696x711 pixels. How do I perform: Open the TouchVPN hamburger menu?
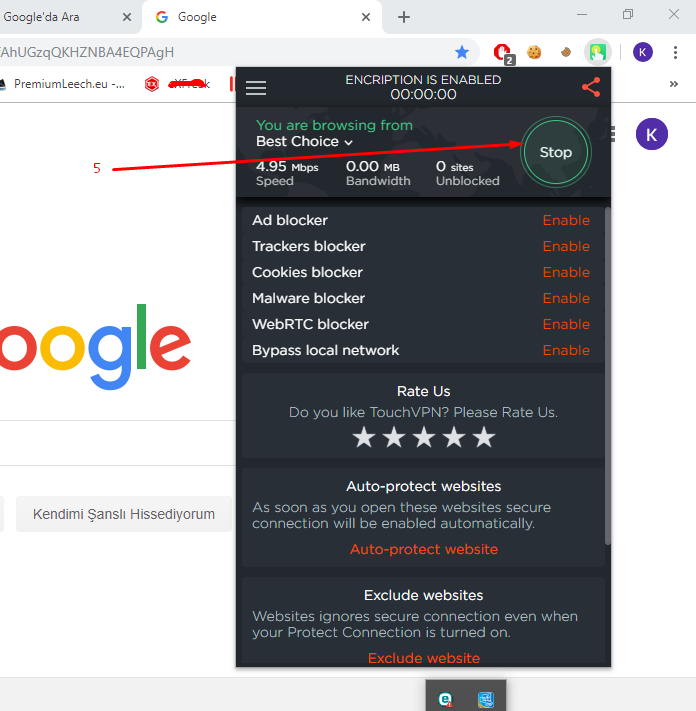pyautogui.click(x=256, y=88)
